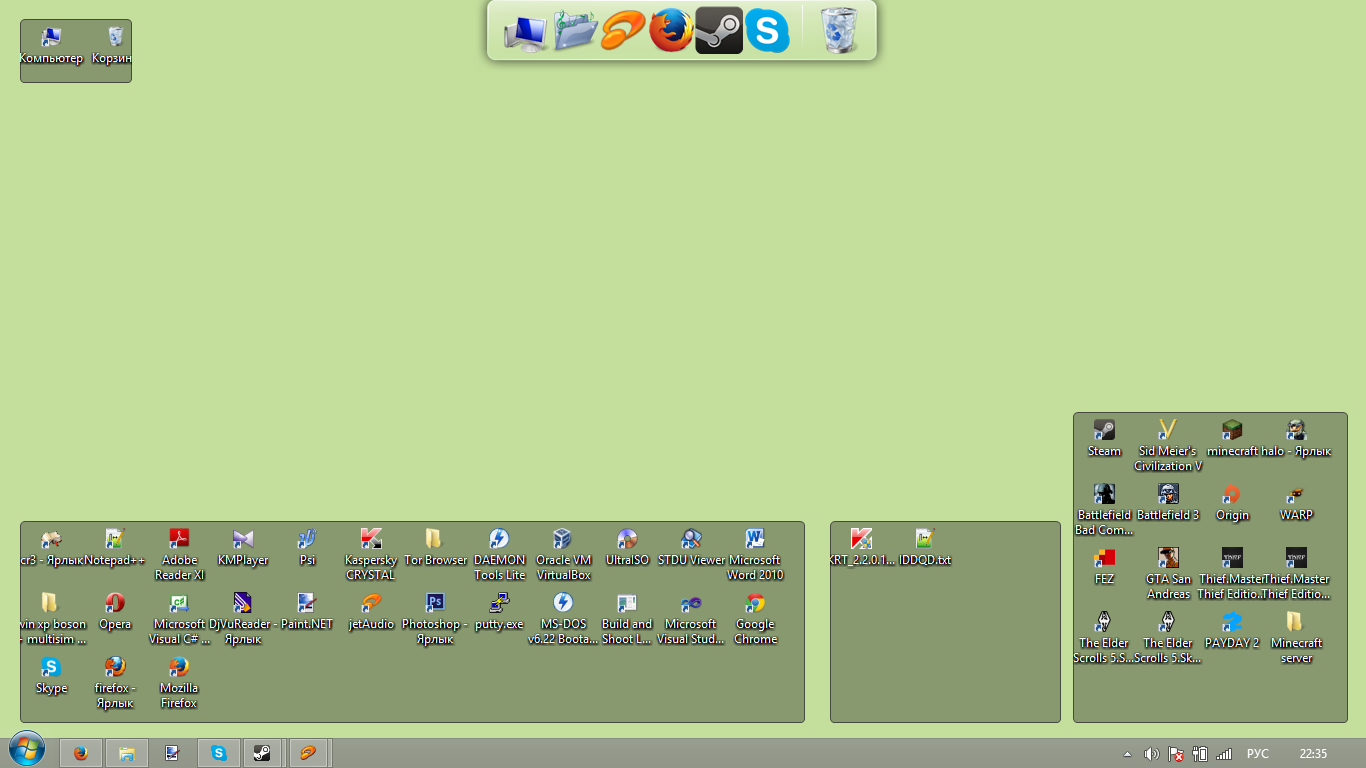1366x768 pixels.
Task: Open the Adobe Reader XI shortcut
Action: (x=179, y=555)
